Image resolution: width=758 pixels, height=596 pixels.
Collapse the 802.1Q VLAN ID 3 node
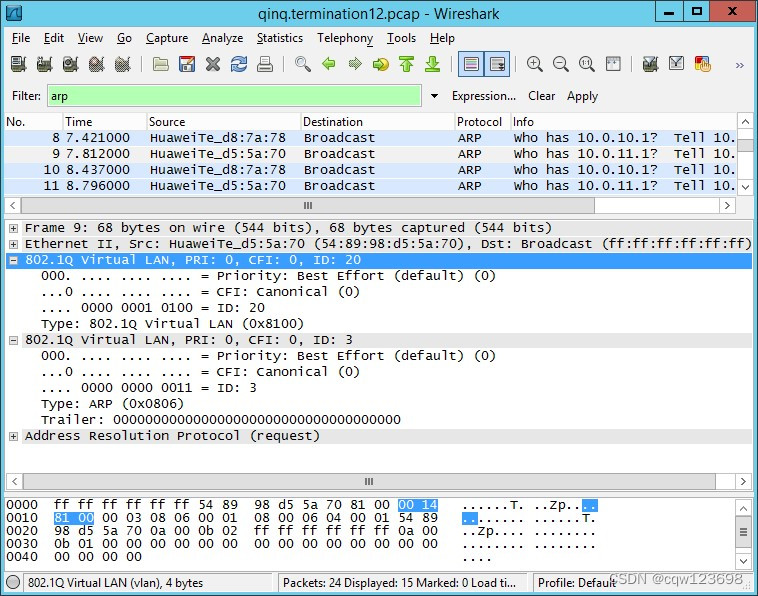click(14, 340)
